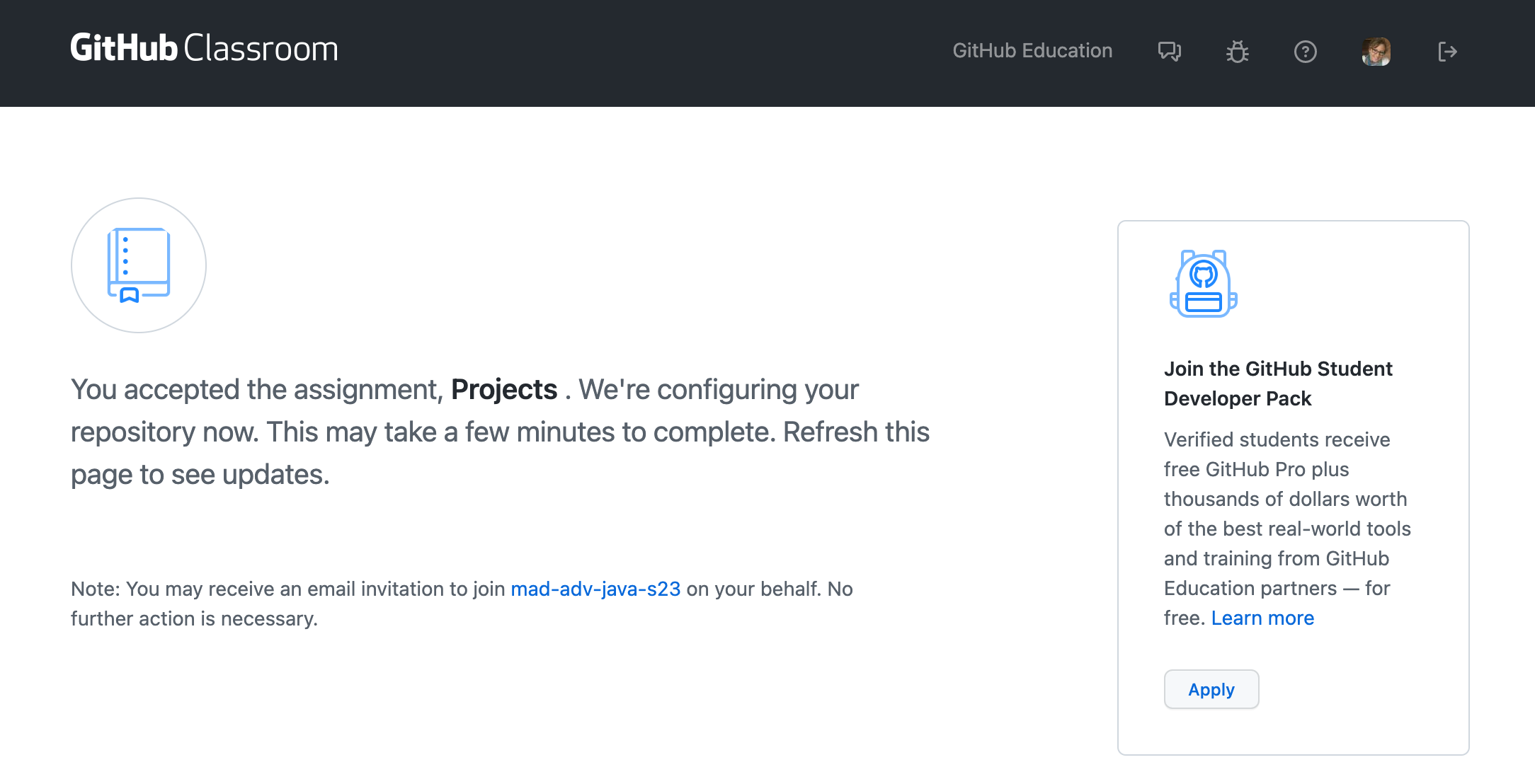Viewport: 1535px width, 784px height.
Task: Click the text "Refresh this page to see updates"
Action: click(500, 453)
